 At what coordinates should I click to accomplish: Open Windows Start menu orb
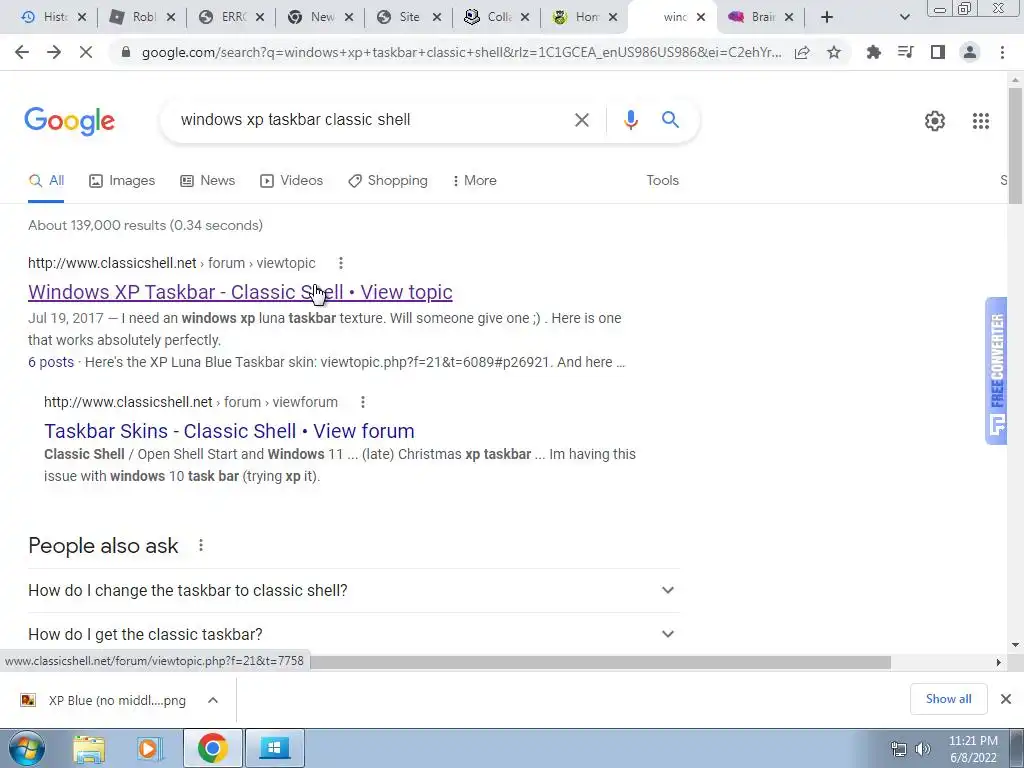coord(26,748)
